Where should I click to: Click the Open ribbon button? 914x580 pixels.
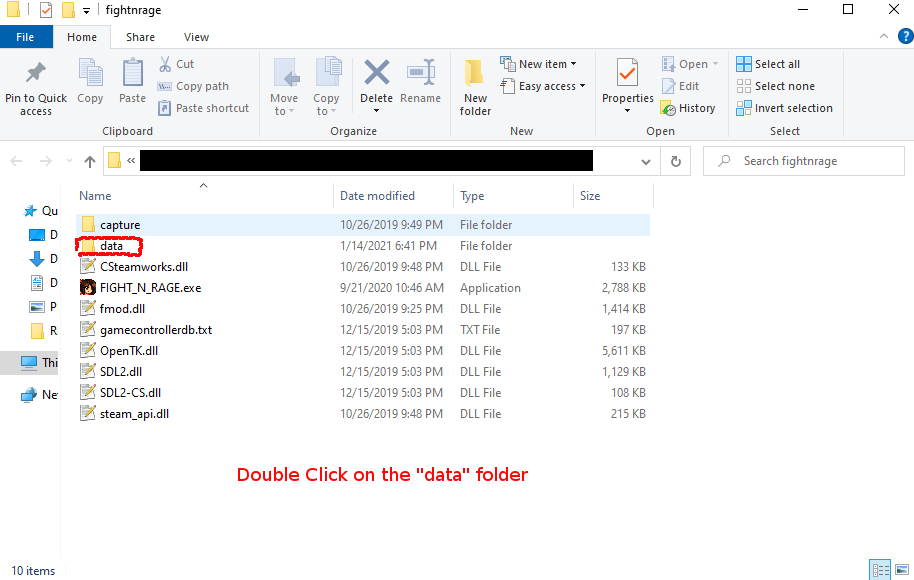690,64
